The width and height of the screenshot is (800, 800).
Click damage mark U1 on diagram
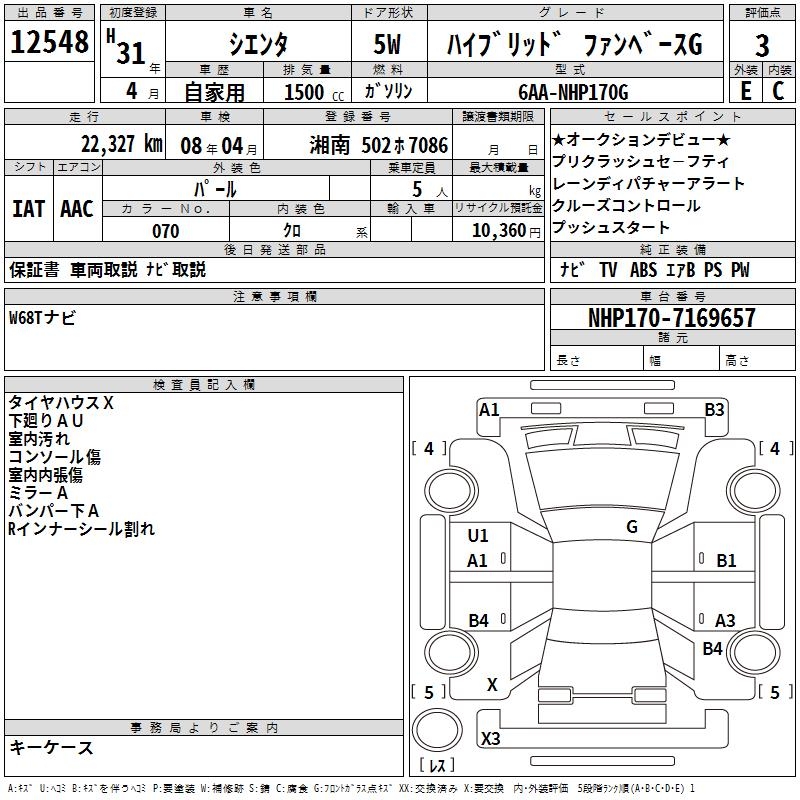[478, 536]
